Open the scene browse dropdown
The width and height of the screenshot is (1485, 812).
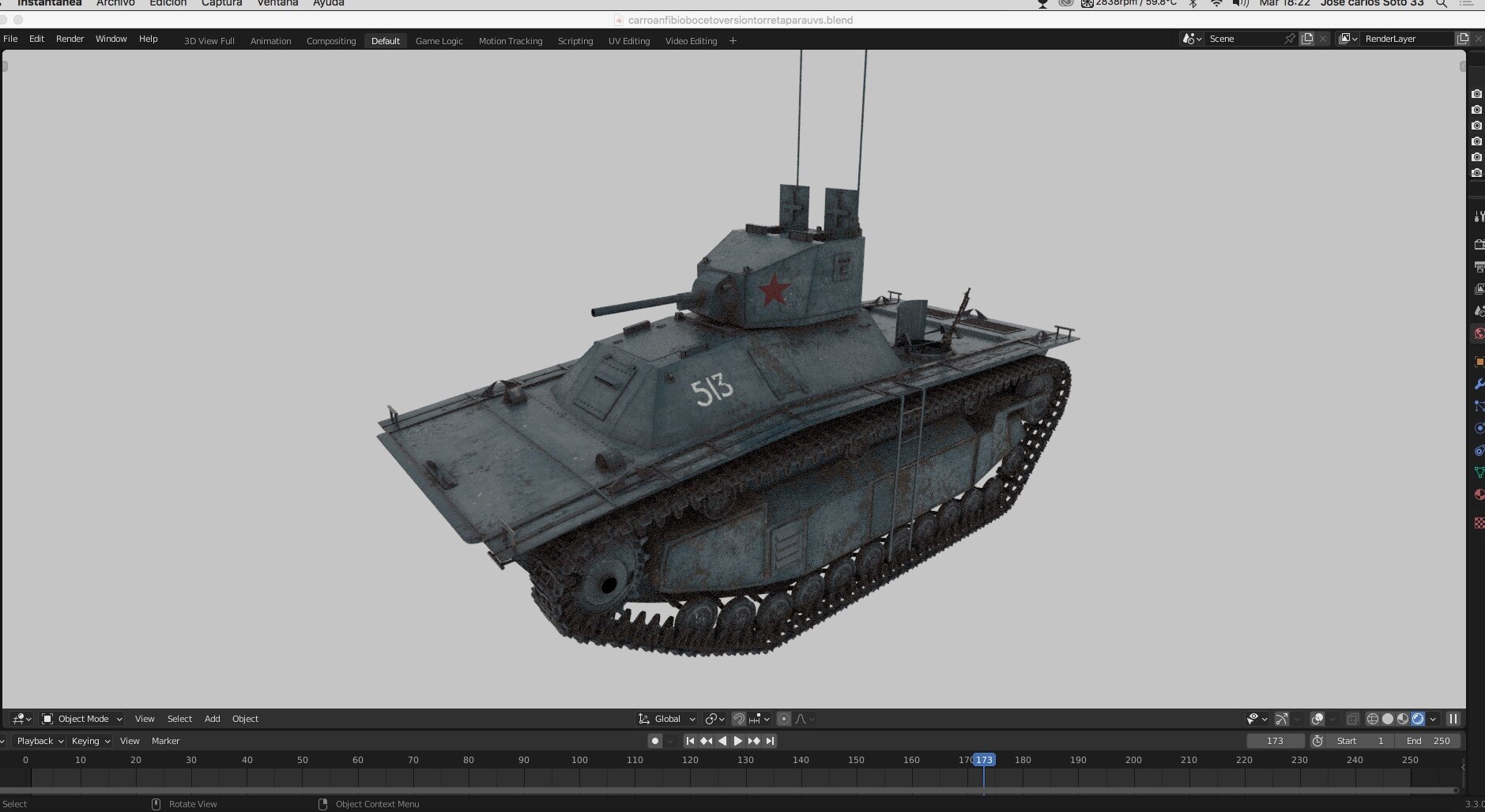(x=1192, y=38)
